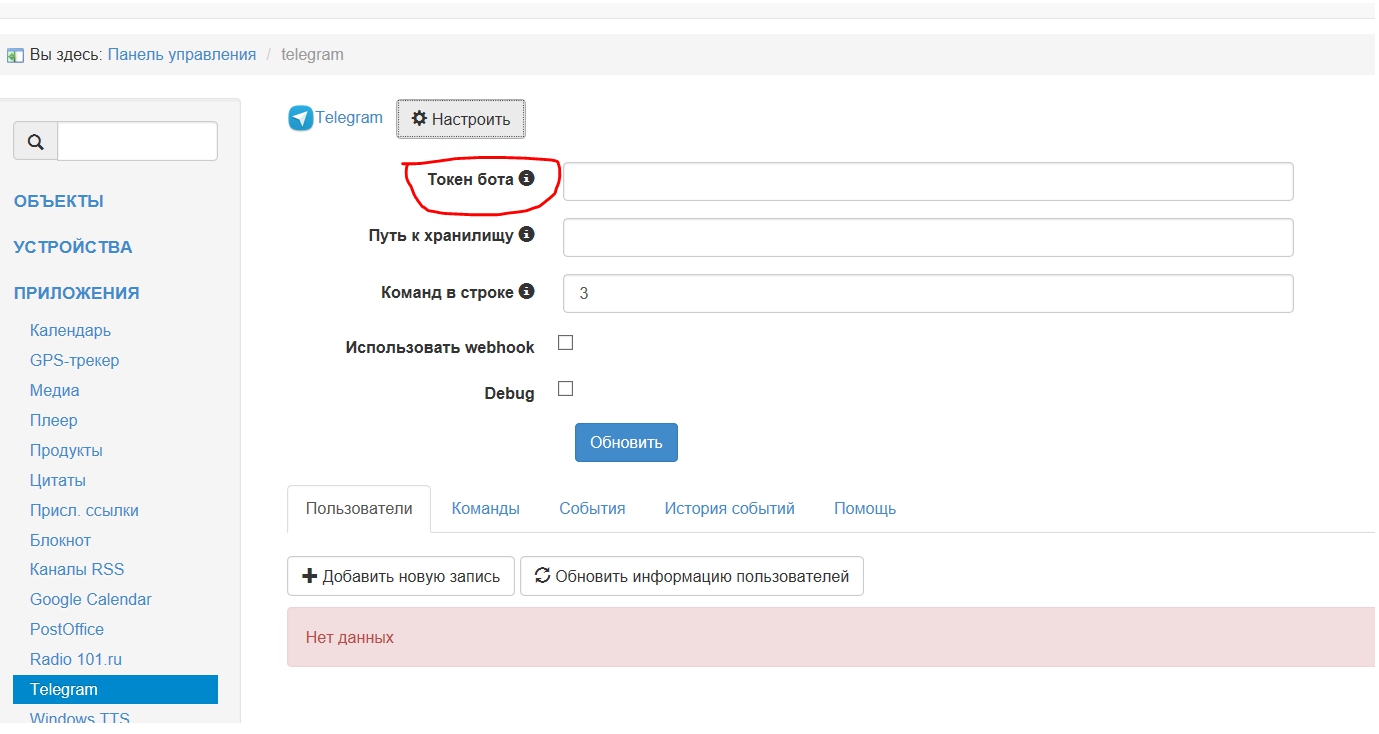Open Radio 101.ru in the sidebar

pyautogui.click(x=76, y=659)
